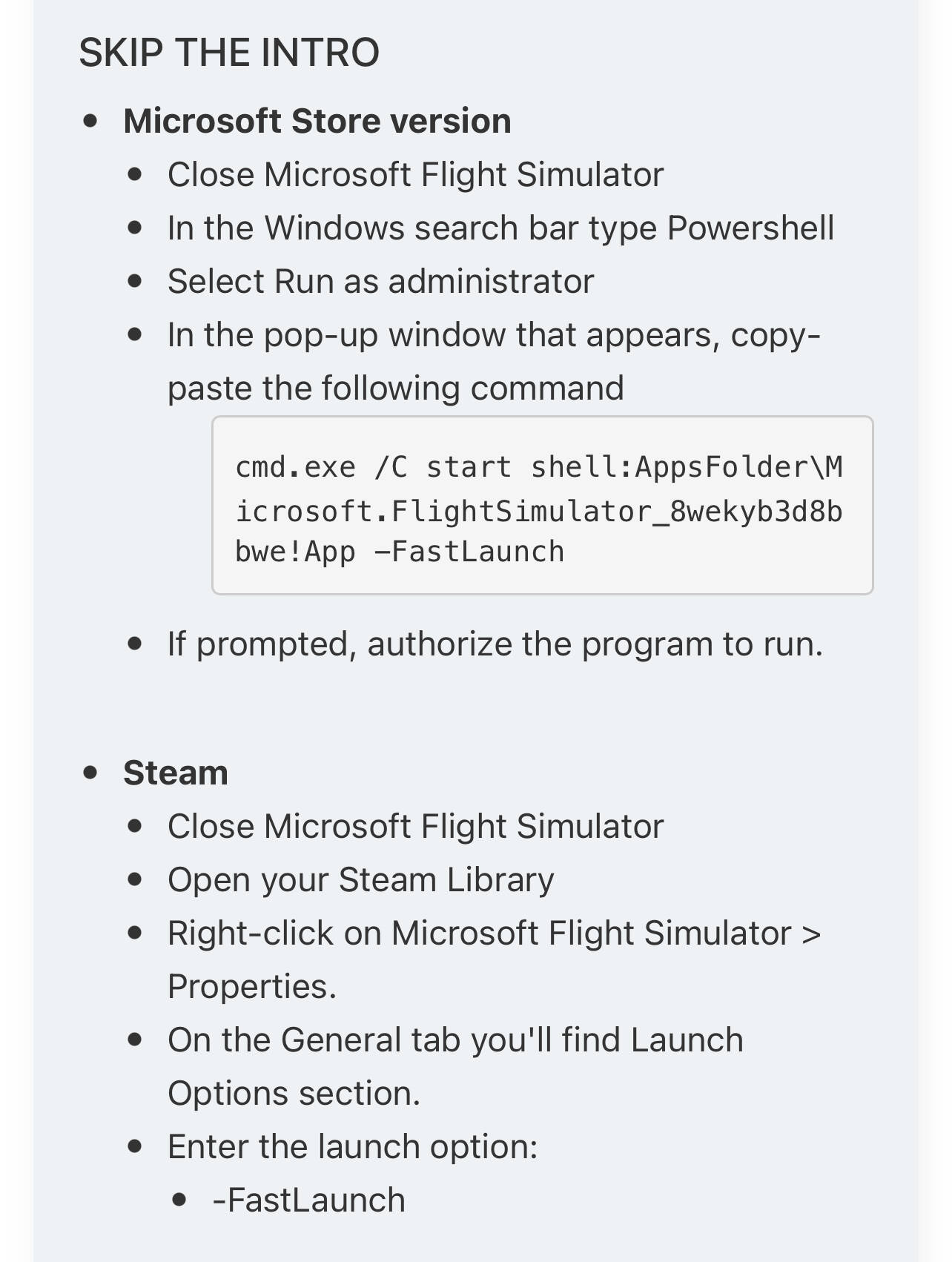Click the pop-up window copy-paste instruction

coord(493,335)
